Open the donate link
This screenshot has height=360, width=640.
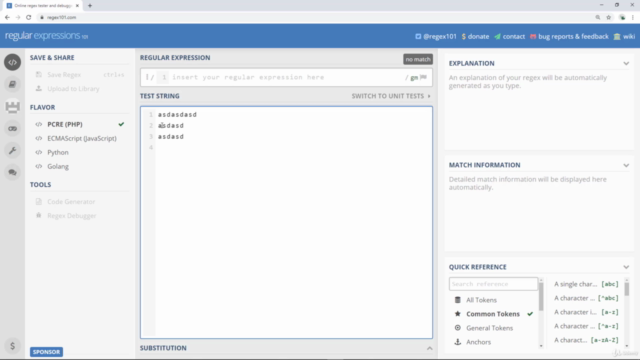[475, 36]
